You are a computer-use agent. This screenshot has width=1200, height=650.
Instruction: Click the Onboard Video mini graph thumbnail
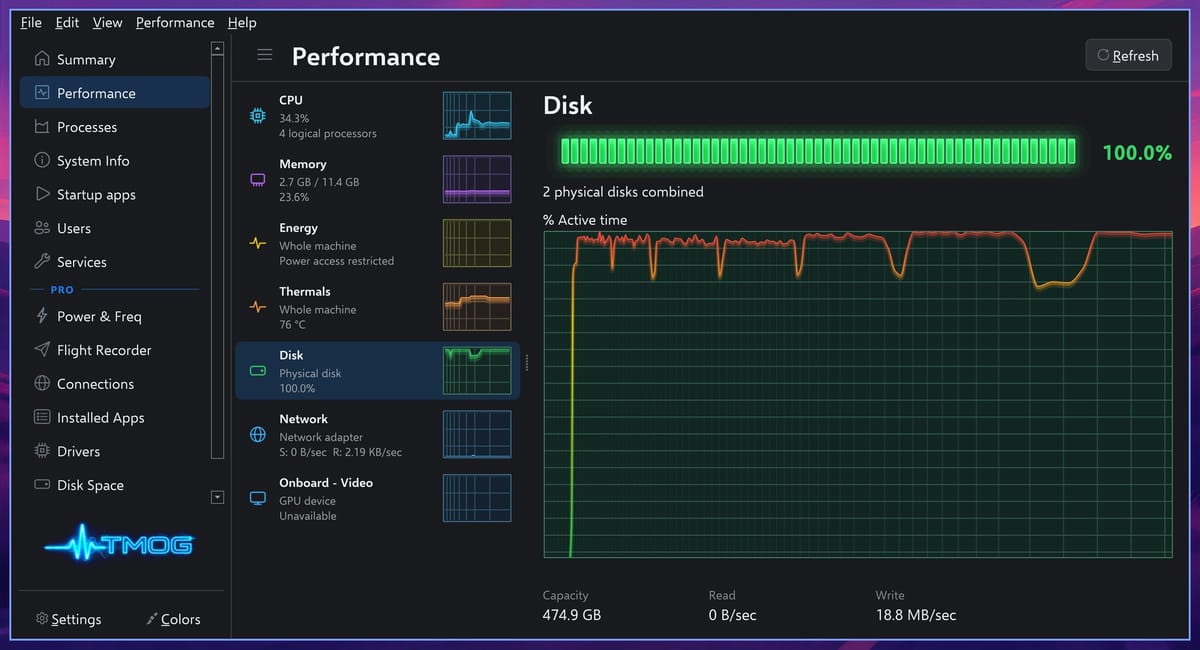tap(477, 498)
